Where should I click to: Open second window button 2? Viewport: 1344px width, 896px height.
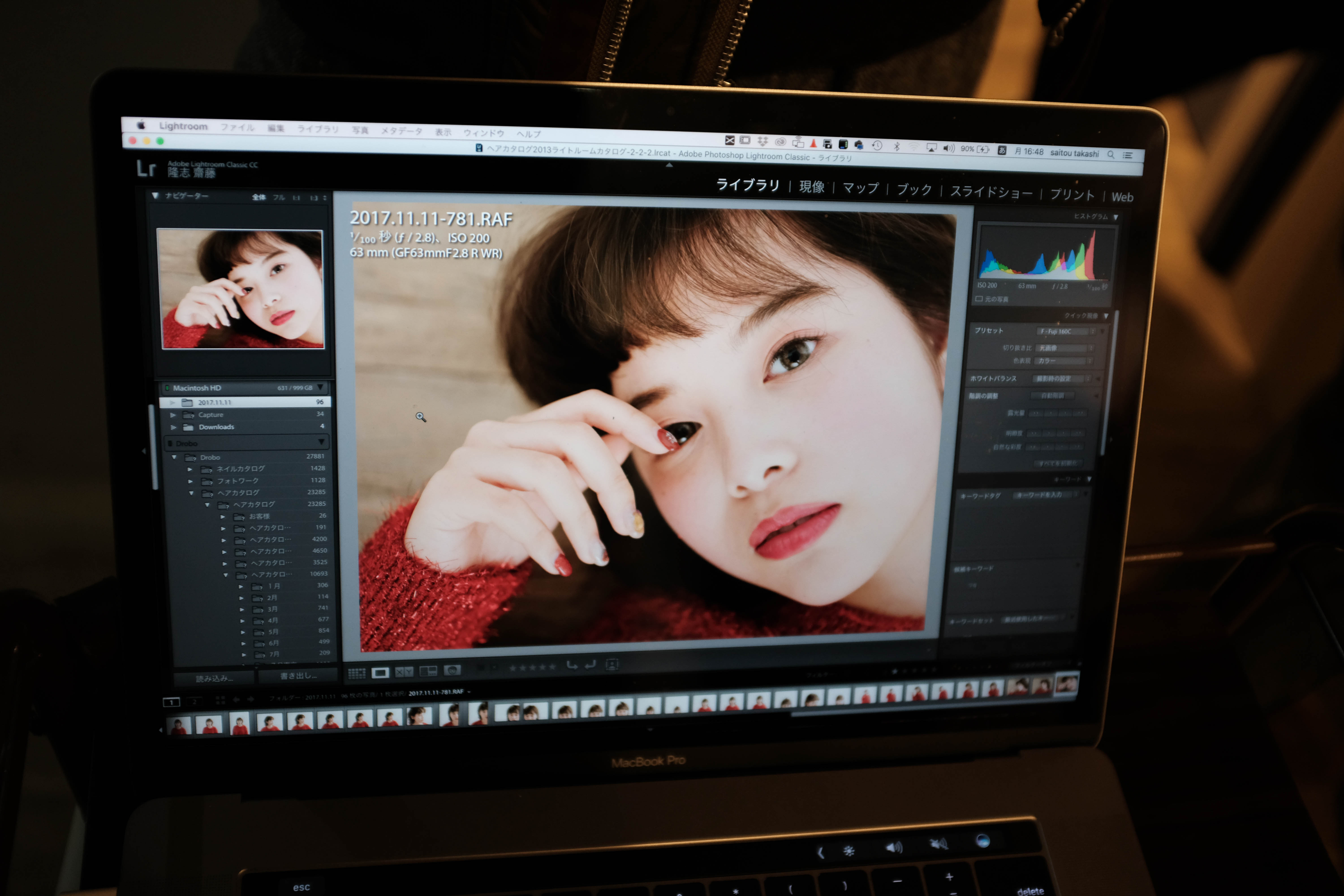[x=194, y=702]
